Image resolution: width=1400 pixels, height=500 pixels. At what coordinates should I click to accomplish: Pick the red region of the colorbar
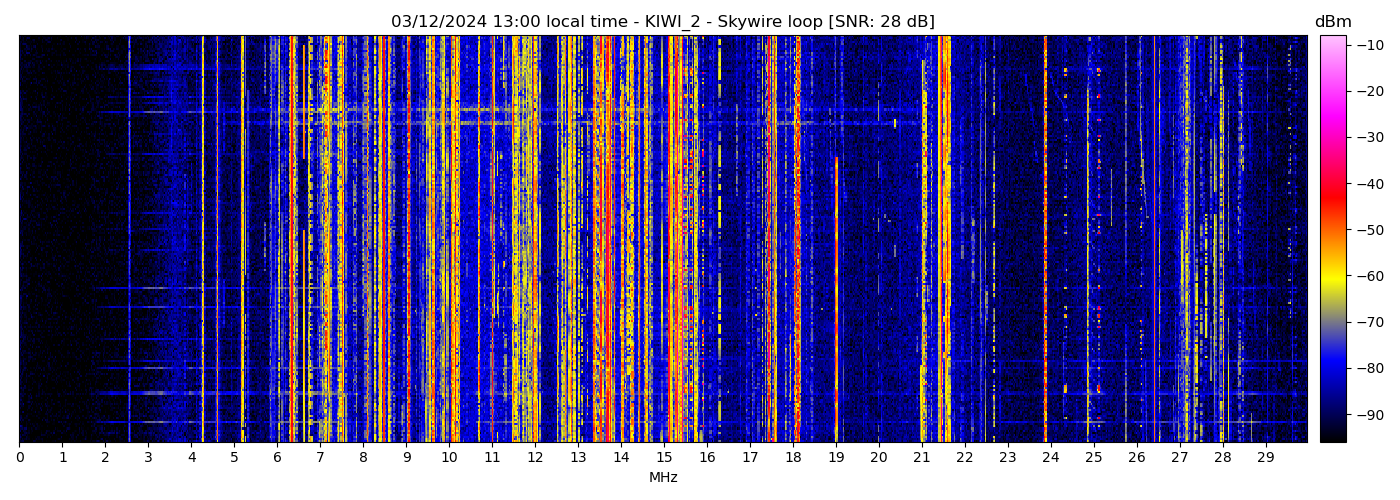click(1333, 195)
